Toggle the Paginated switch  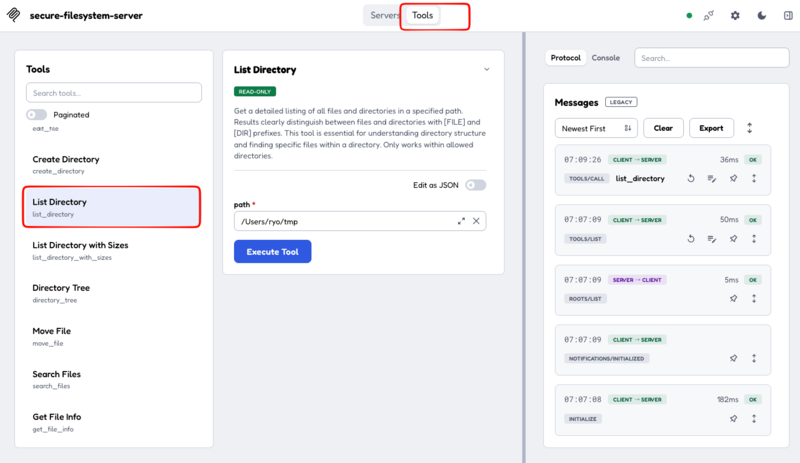(x=37, y=115)
